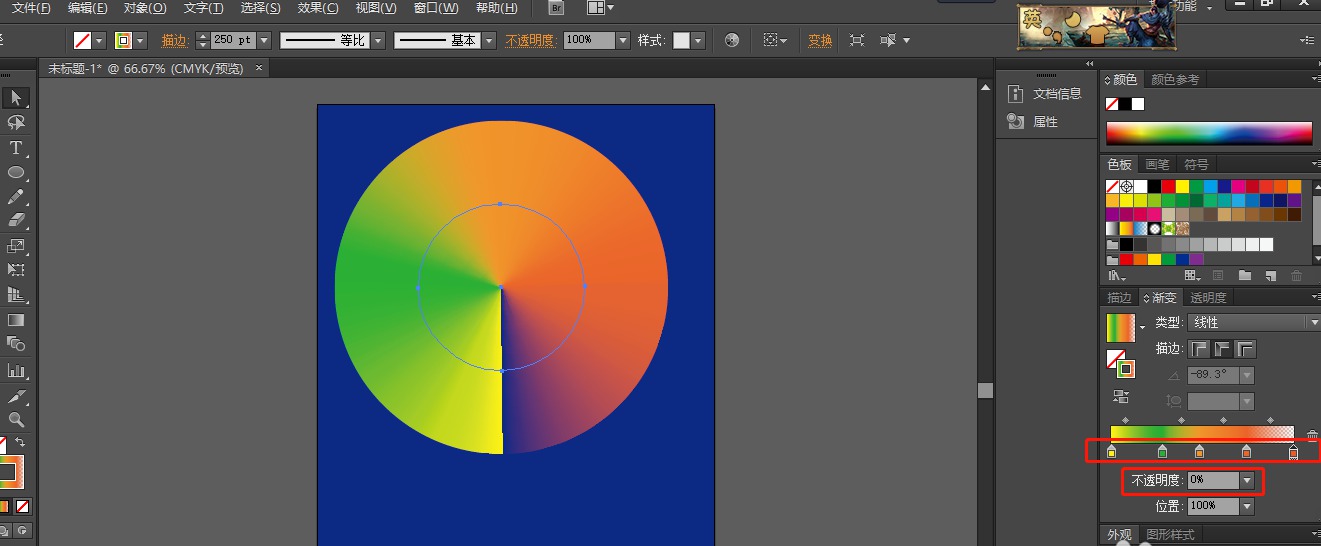The image size is (1321, 546).
Task: Delete gradient stop with trash icon
Action: 1312,435
